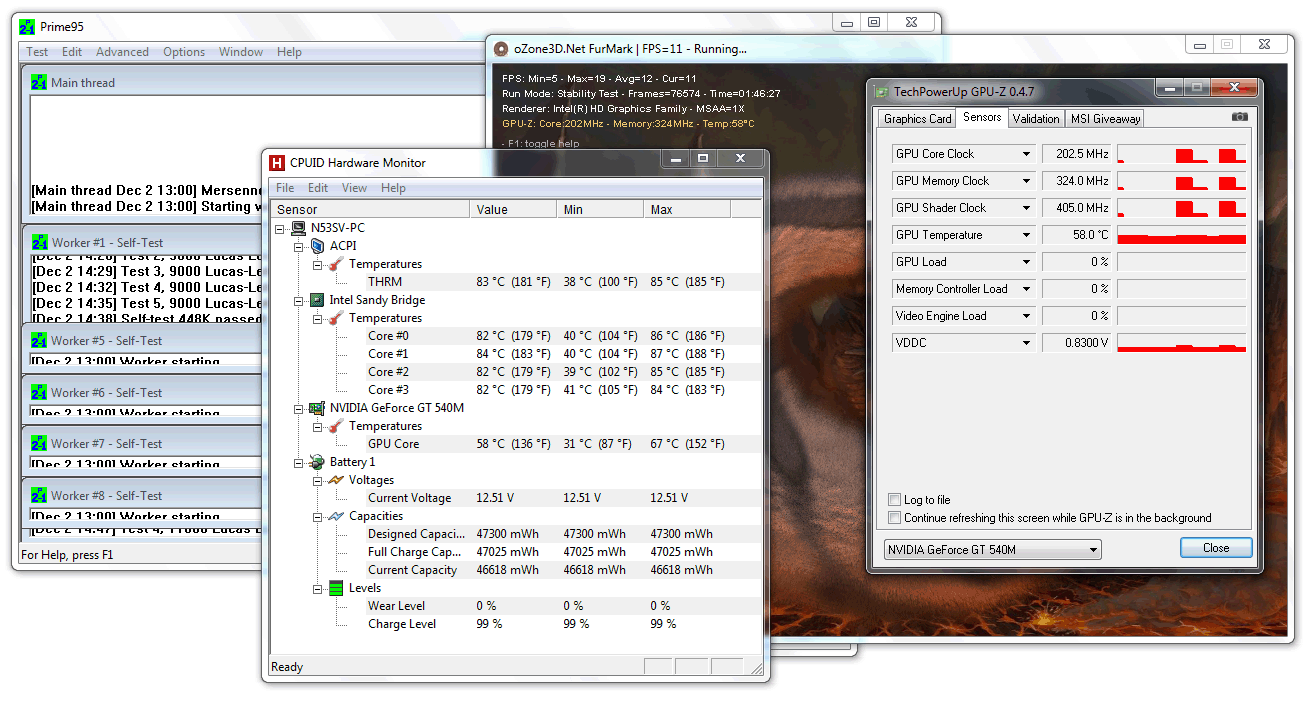Open the GPU Core Clock sensor dropdown
The height and width of the screenshot is (702, 1316).
click(x=1026, y=154)
